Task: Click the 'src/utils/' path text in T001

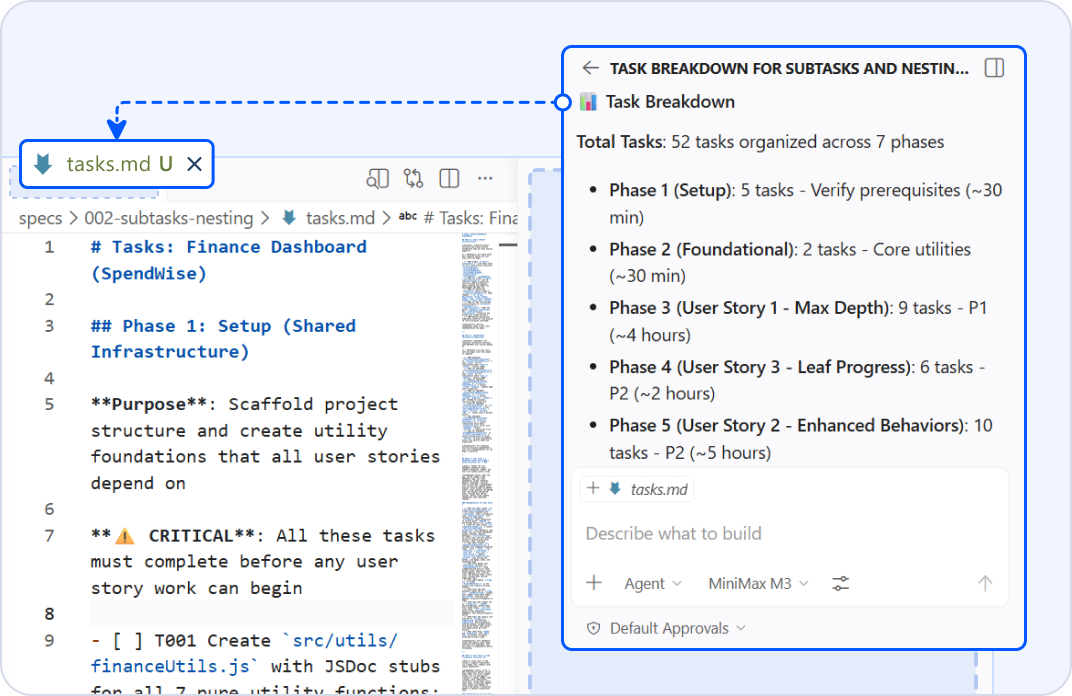Action: (x=345, y=641)
